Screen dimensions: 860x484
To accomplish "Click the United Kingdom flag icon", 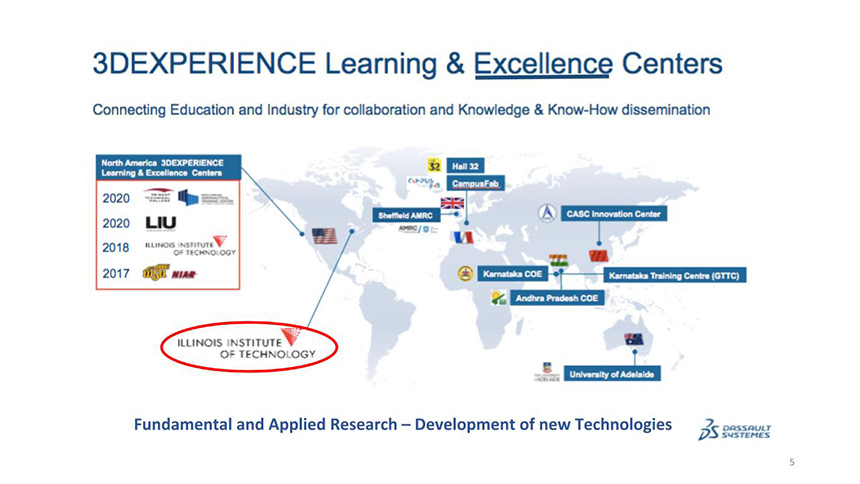I will [452, 203].
